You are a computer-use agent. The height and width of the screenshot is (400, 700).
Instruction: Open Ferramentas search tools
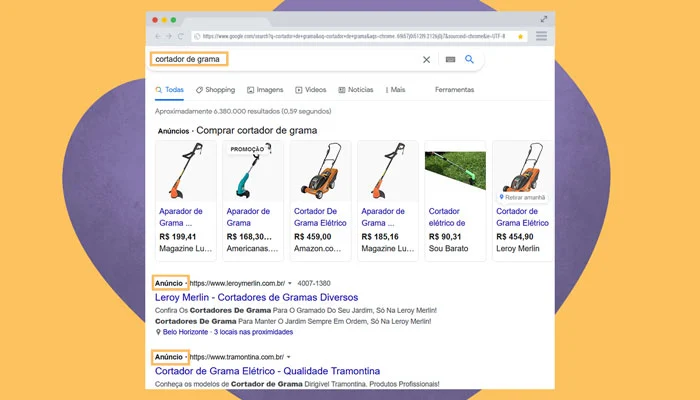click(454, 90)
